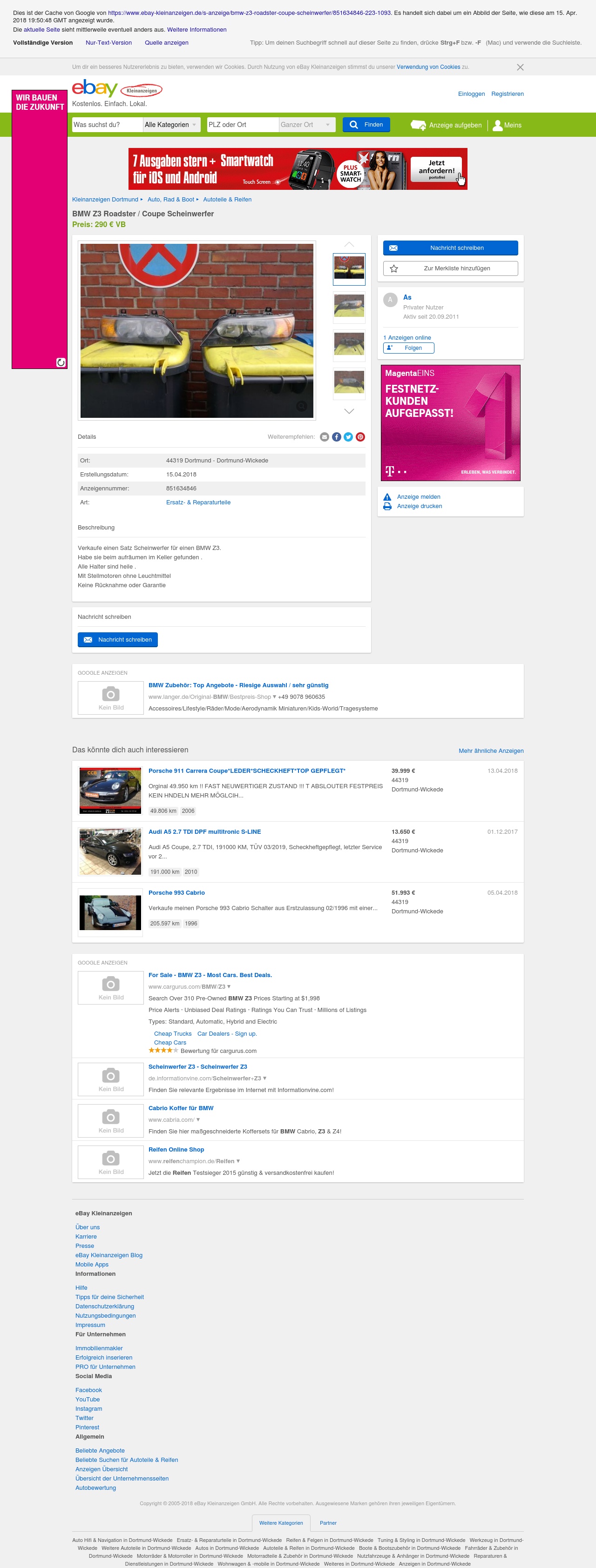
Task: Open the Impressum footer link
Action: [x=90, y=1325]
